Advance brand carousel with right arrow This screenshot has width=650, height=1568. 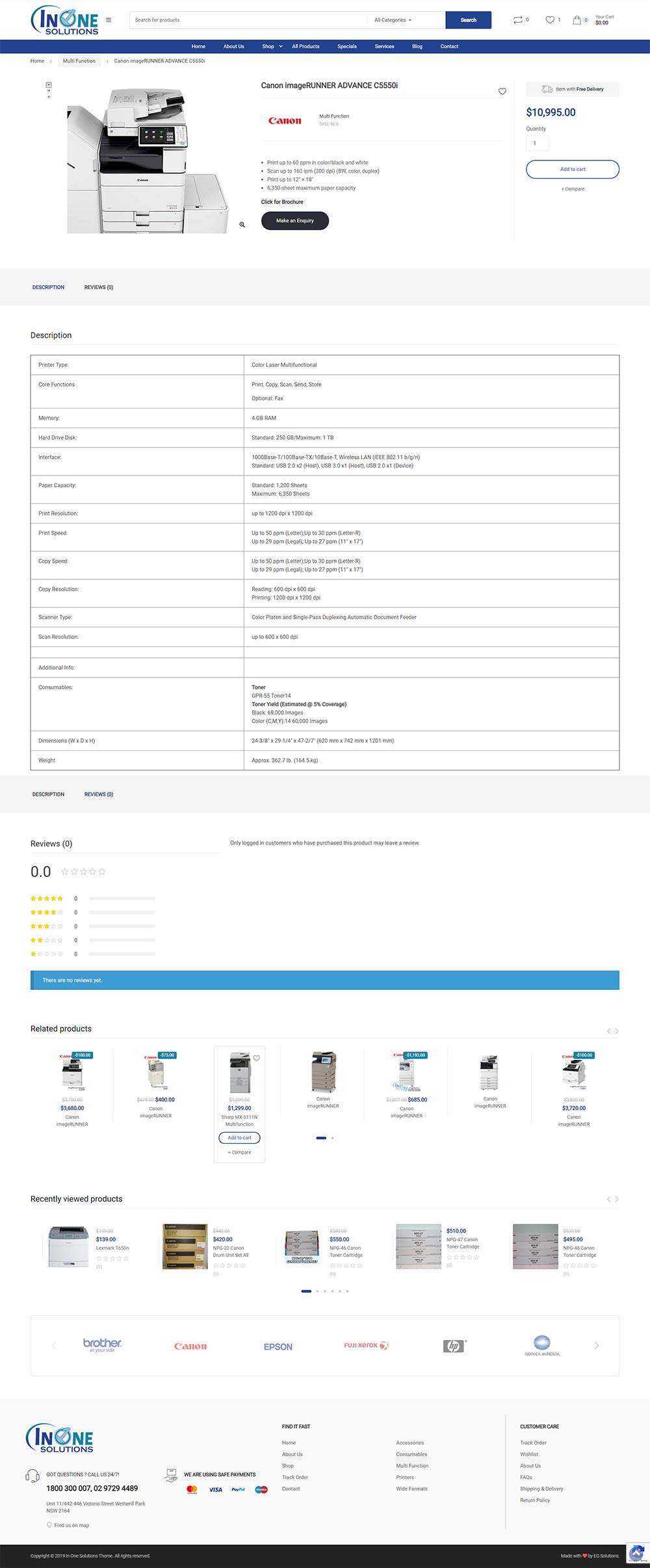597,1345
